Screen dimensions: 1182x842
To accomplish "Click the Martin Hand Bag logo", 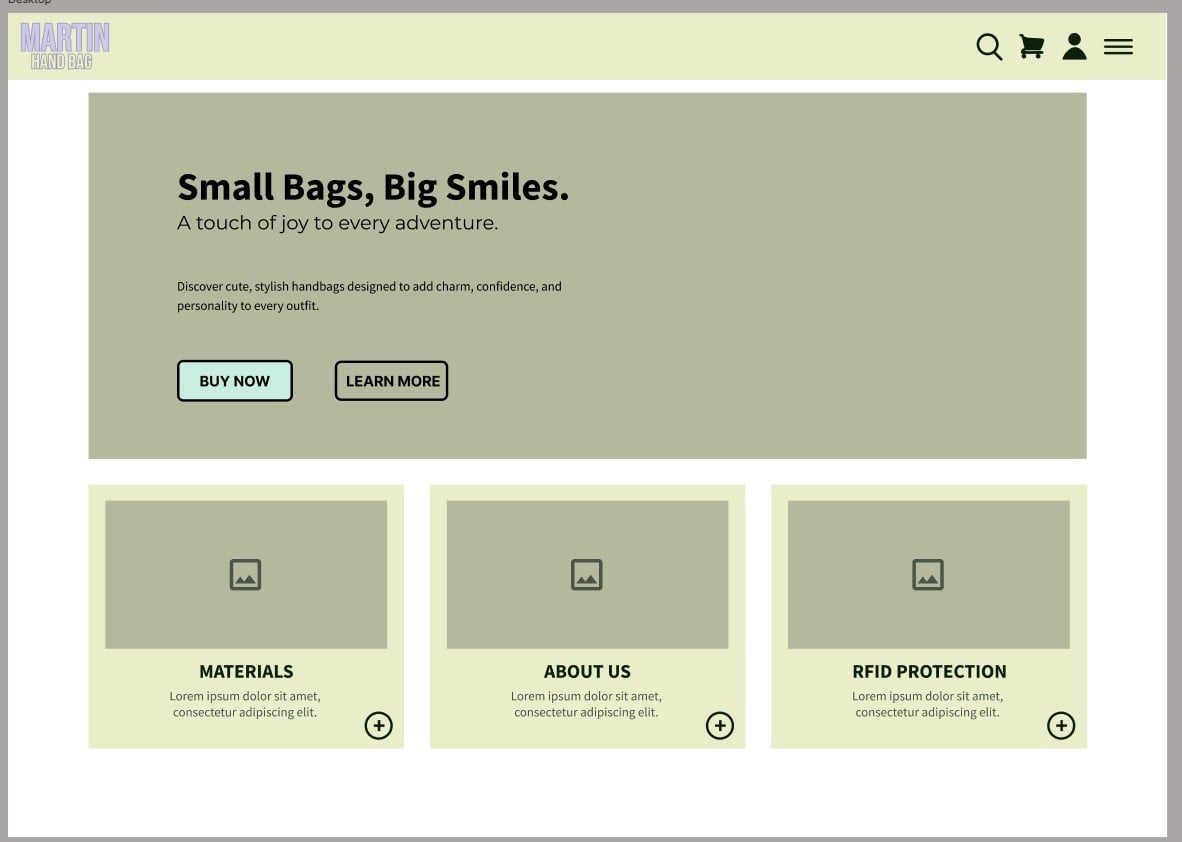I will pos(65,46).
